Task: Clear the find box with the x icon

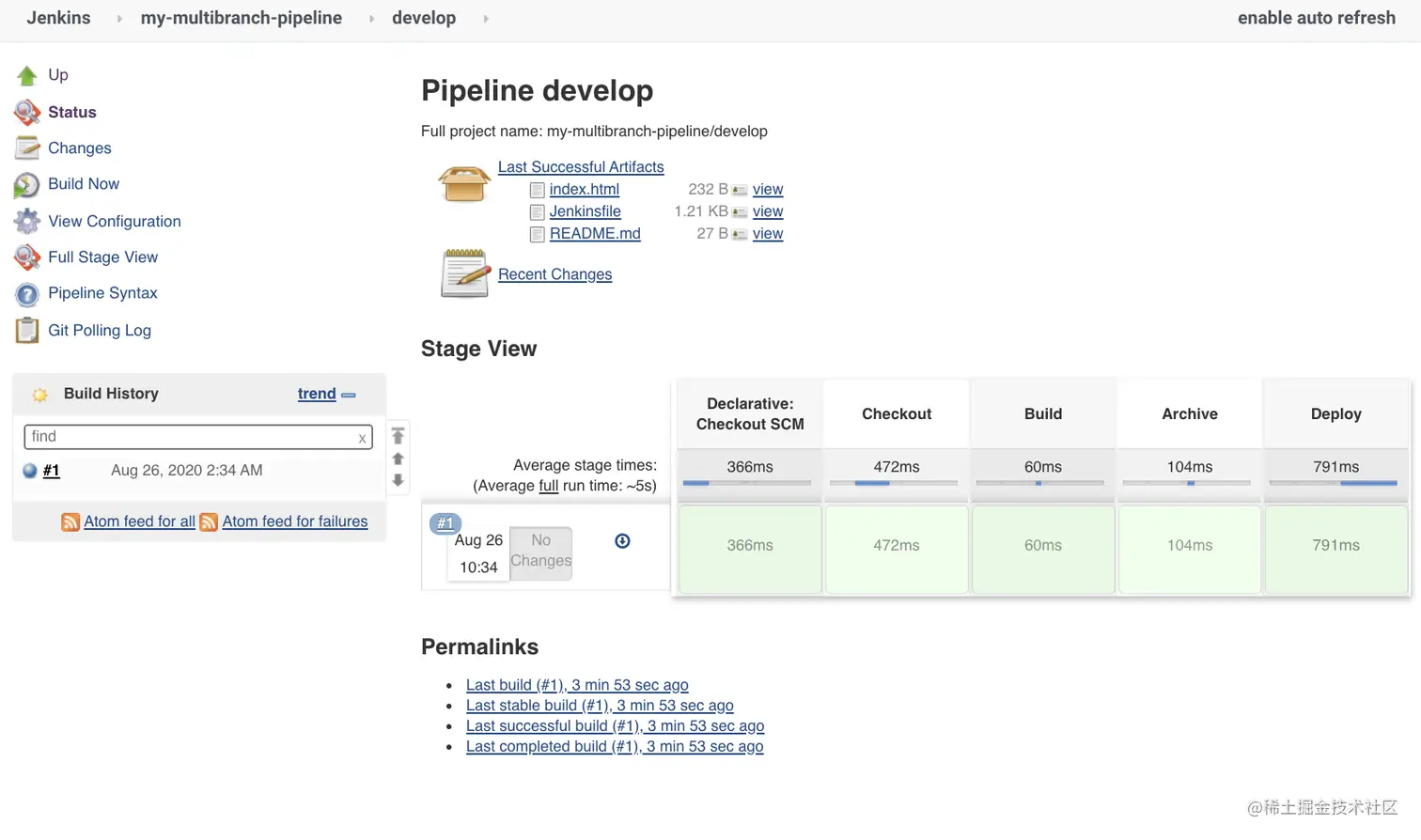Action: 362,438
